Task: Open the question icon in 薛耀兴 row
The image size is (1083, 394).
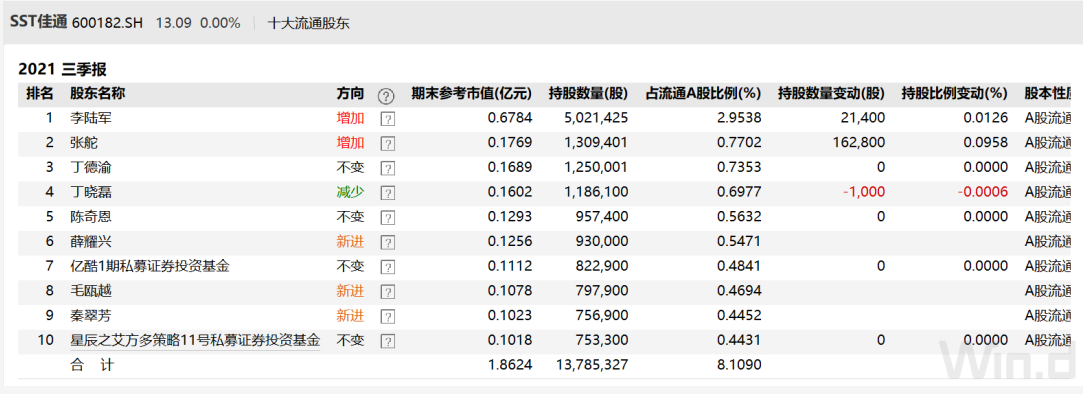Action: [x=387, y=243]
